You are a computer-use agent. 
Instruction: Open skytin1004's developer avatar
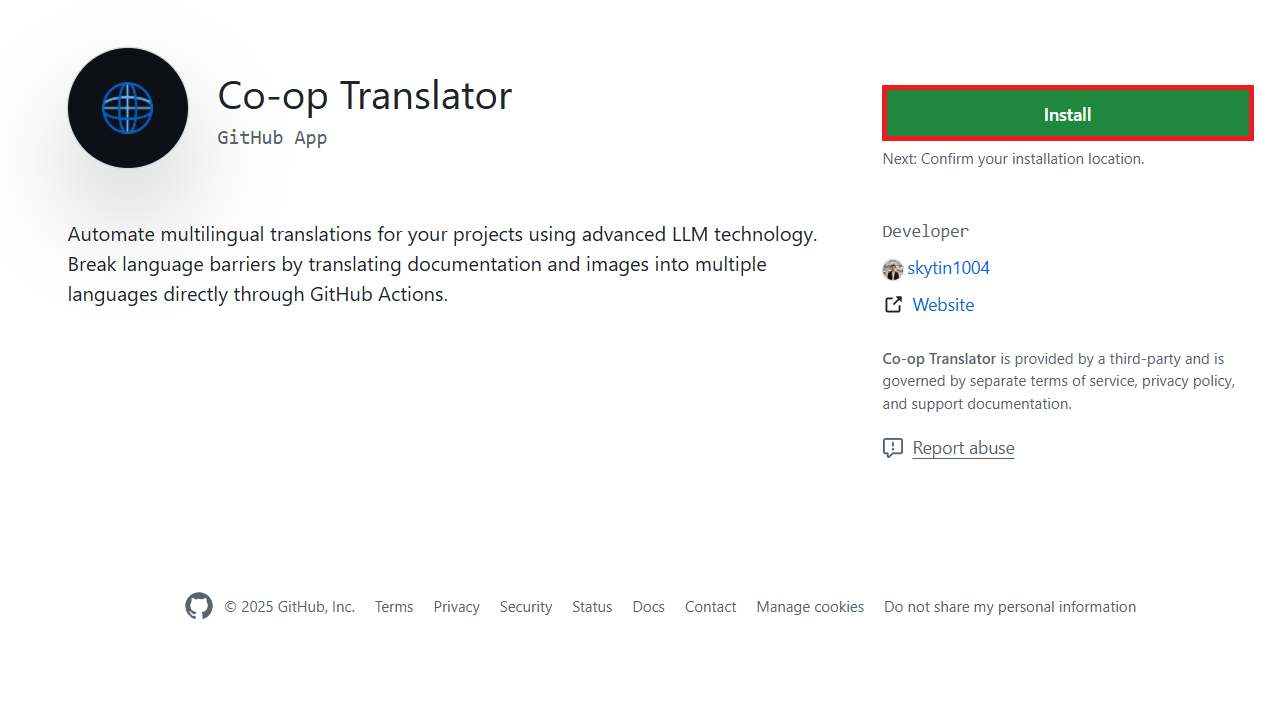[893, 269]
